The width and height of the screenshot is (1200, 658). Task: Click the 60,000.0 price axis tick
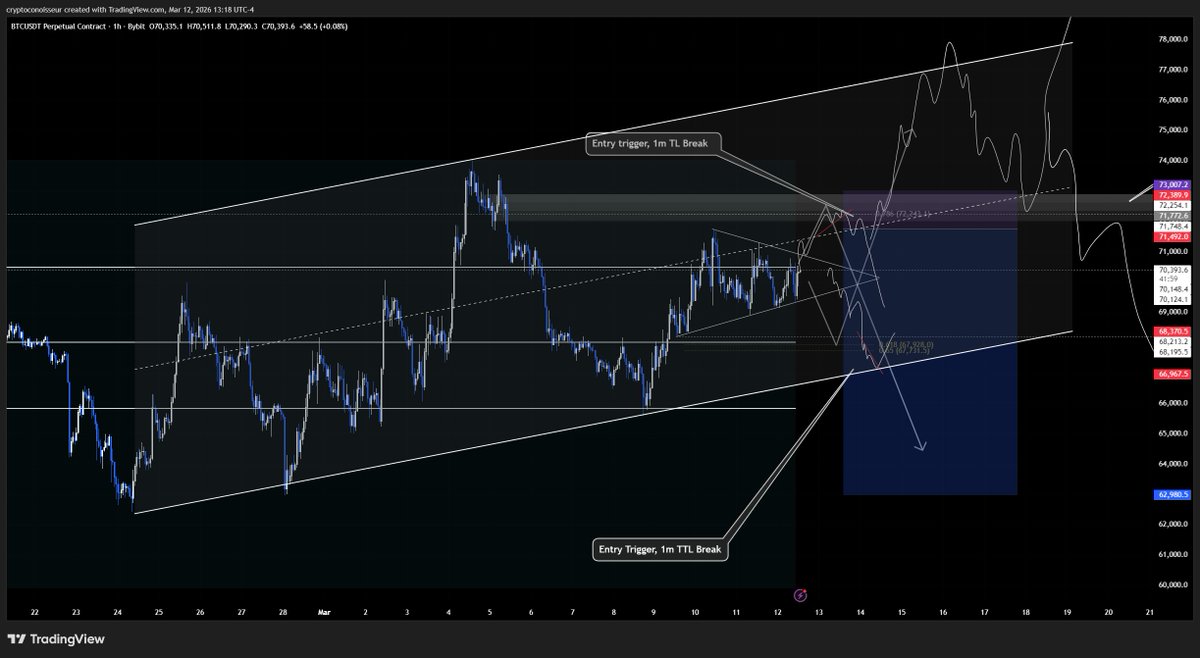point(1172,585)
